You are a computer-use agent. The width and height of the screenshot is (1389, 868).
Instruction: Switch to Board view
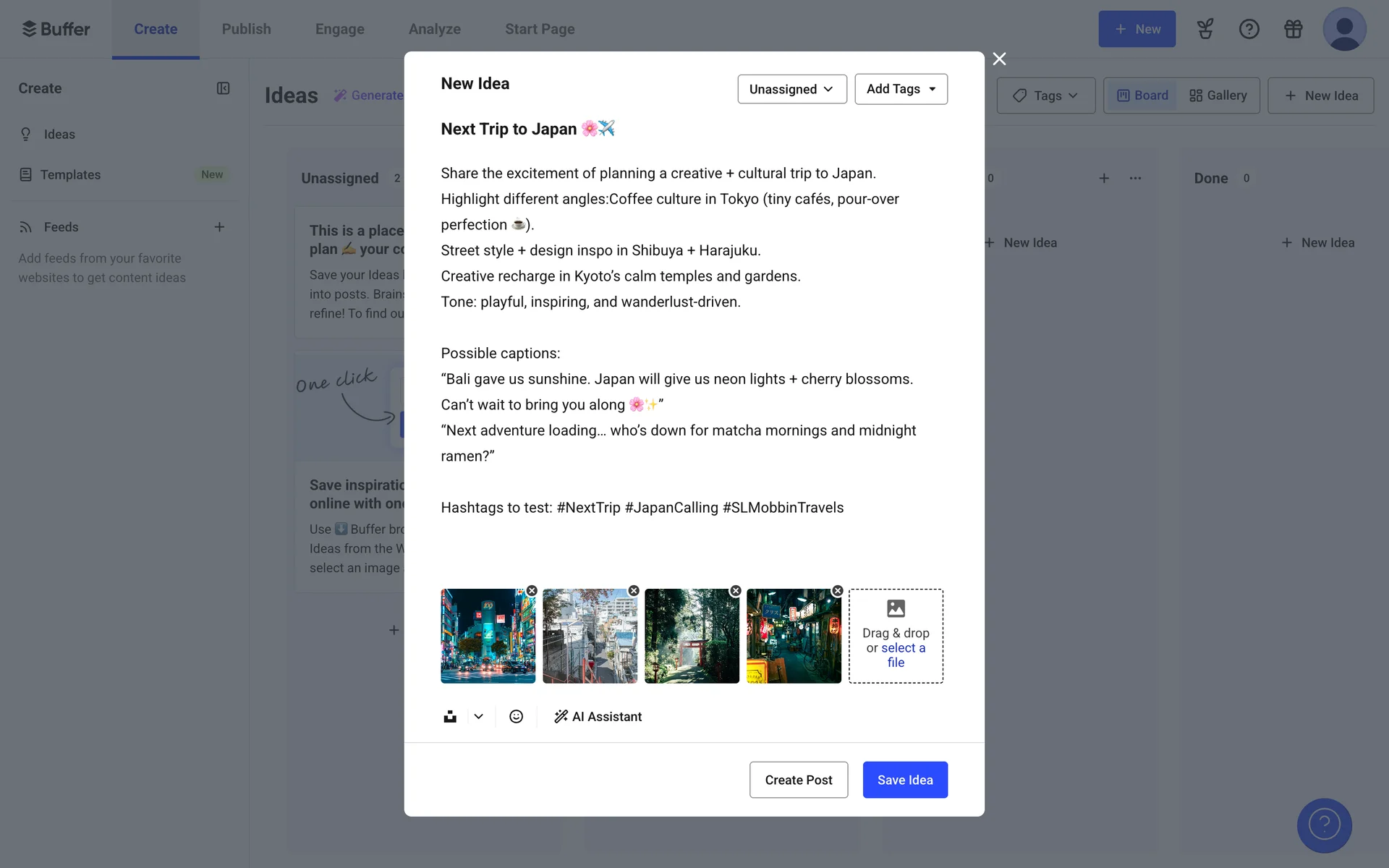(x=1142, y=95)
